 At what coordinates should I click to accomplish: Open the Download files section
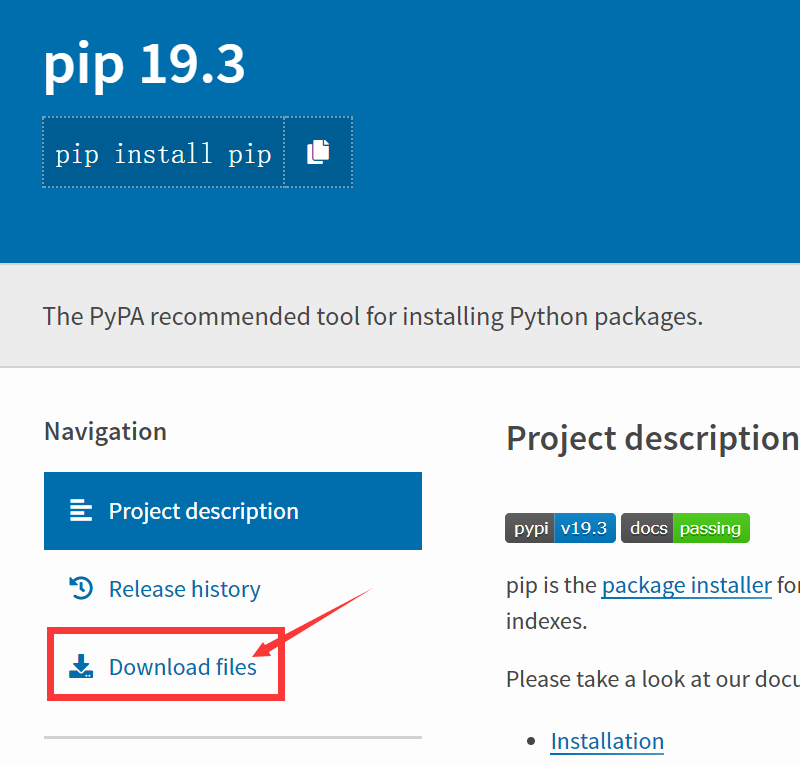pos(182,667)
